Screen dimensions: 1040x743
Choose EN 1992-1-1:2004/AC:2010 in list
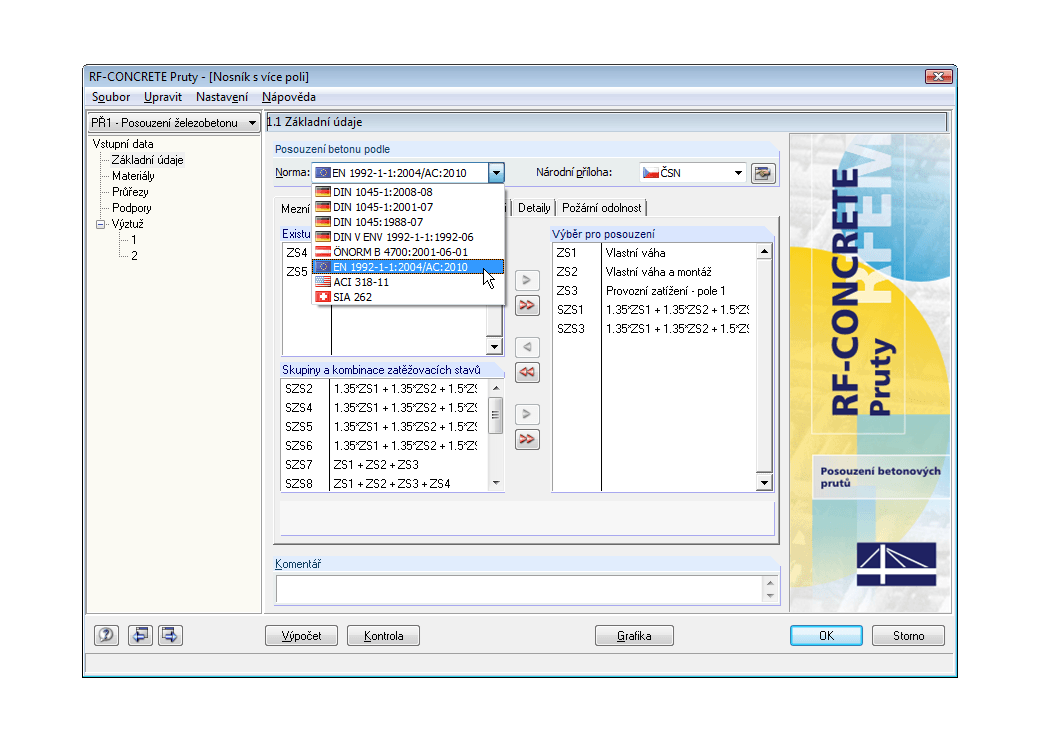pos(408,267)
